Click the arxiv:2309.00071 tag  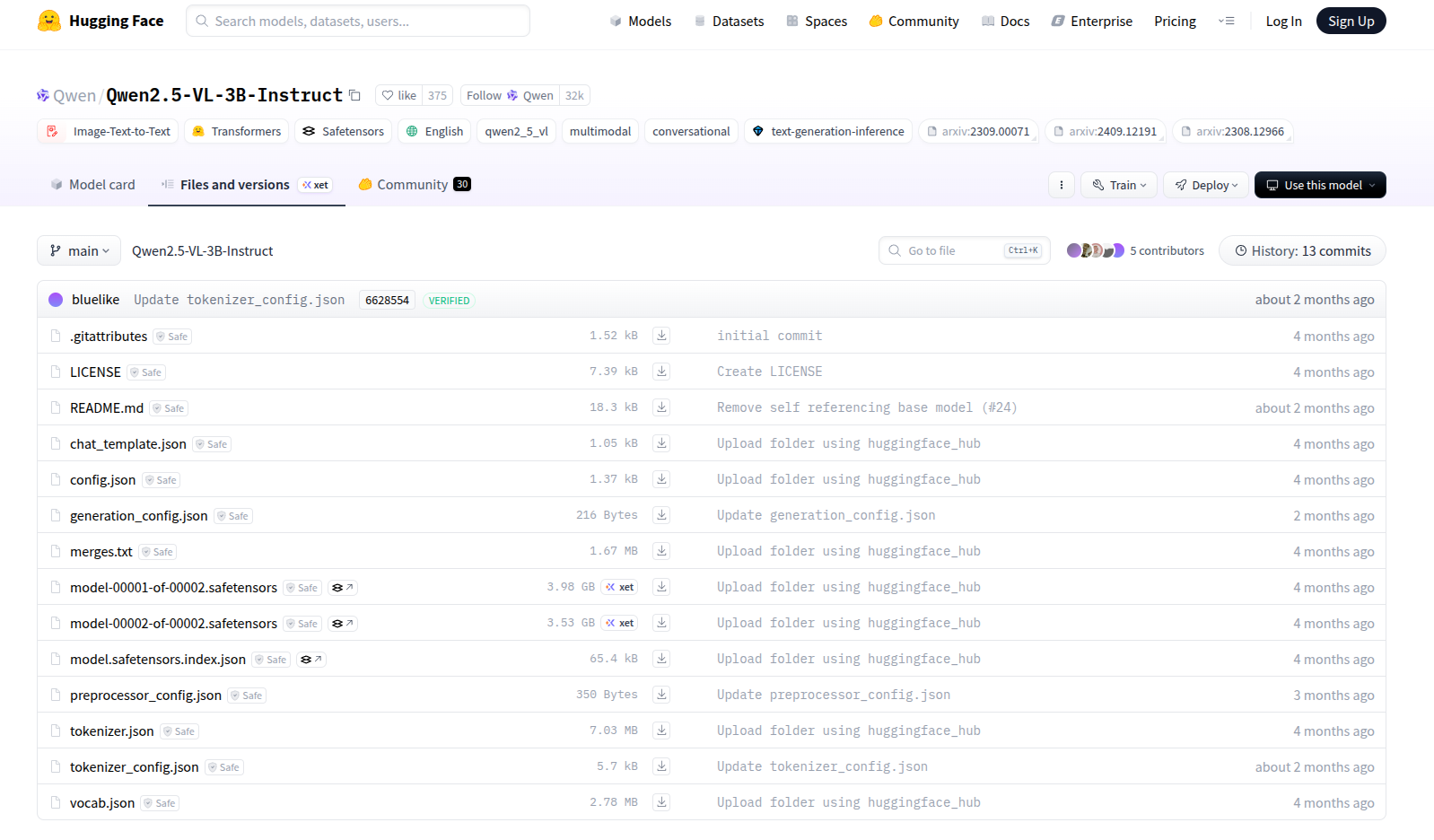pyautogui.click(x=978, y=131)
